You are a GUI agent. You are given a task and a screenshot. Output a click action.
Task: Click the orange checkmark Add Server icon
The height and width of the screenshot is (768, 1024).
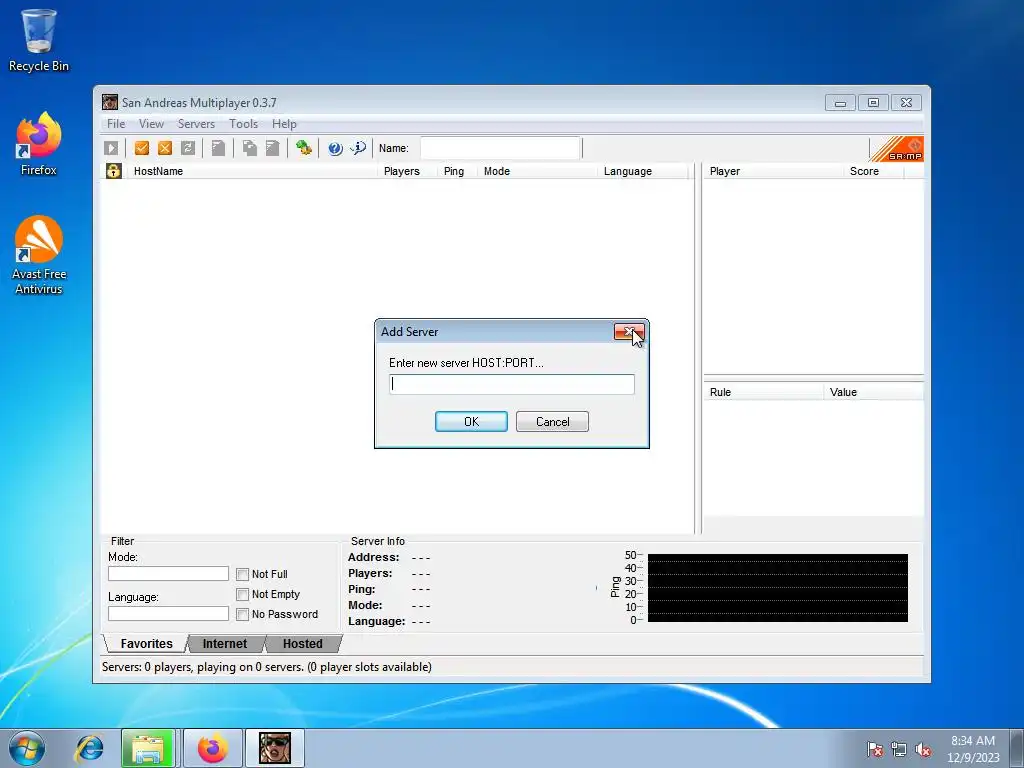142,148
